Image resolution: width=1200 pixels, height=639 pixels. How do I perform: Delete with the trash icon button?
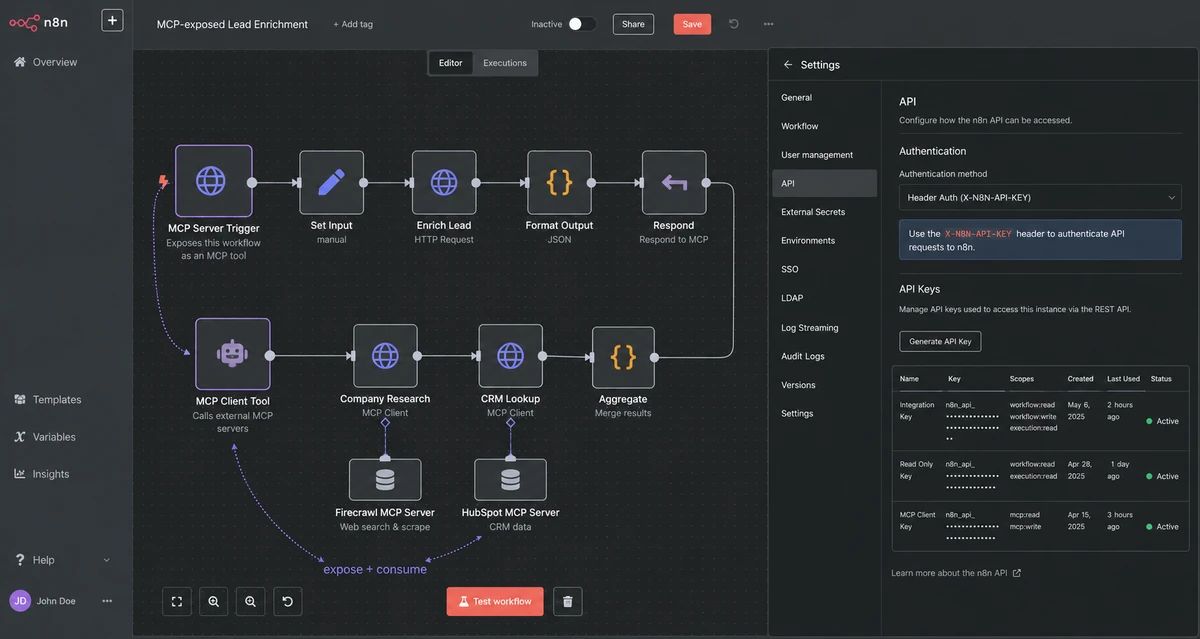click(568, 601)
